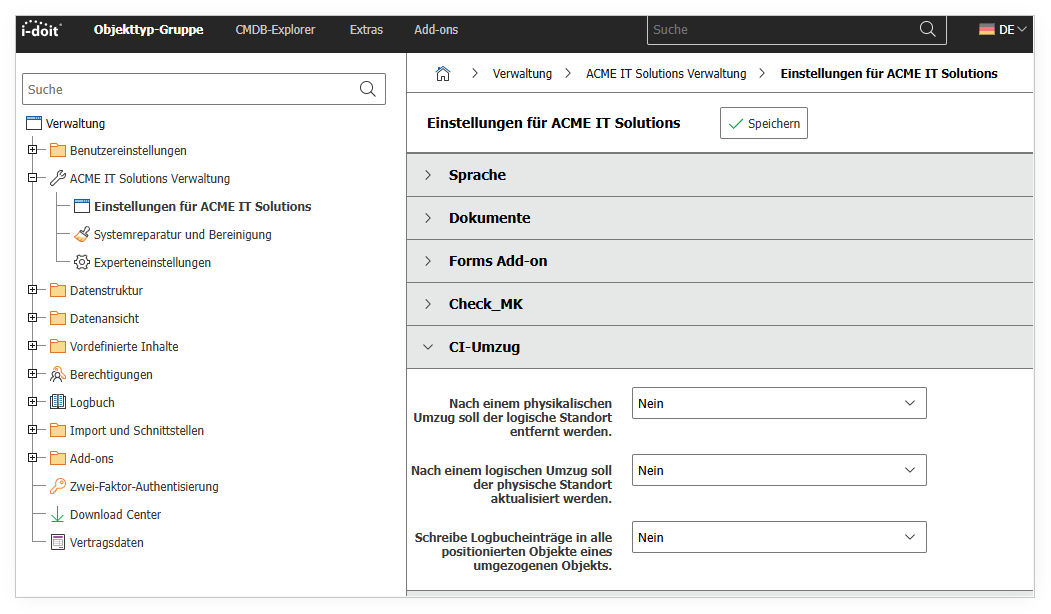Click the Verwaltung root window icon
Screen dimensions: 1051x614
coord(34,123)
